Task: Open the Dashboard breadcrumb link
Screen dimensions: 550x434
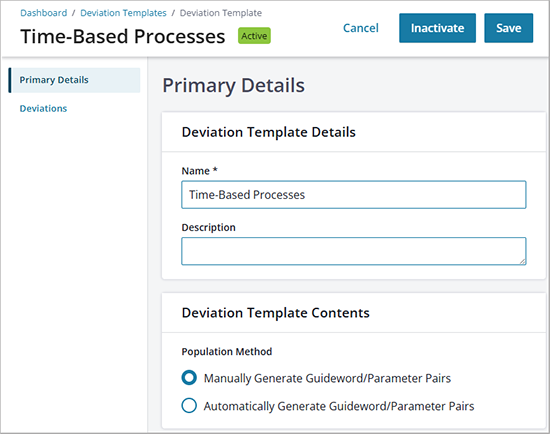Action: pyautogui.click(x=43, y=13)
